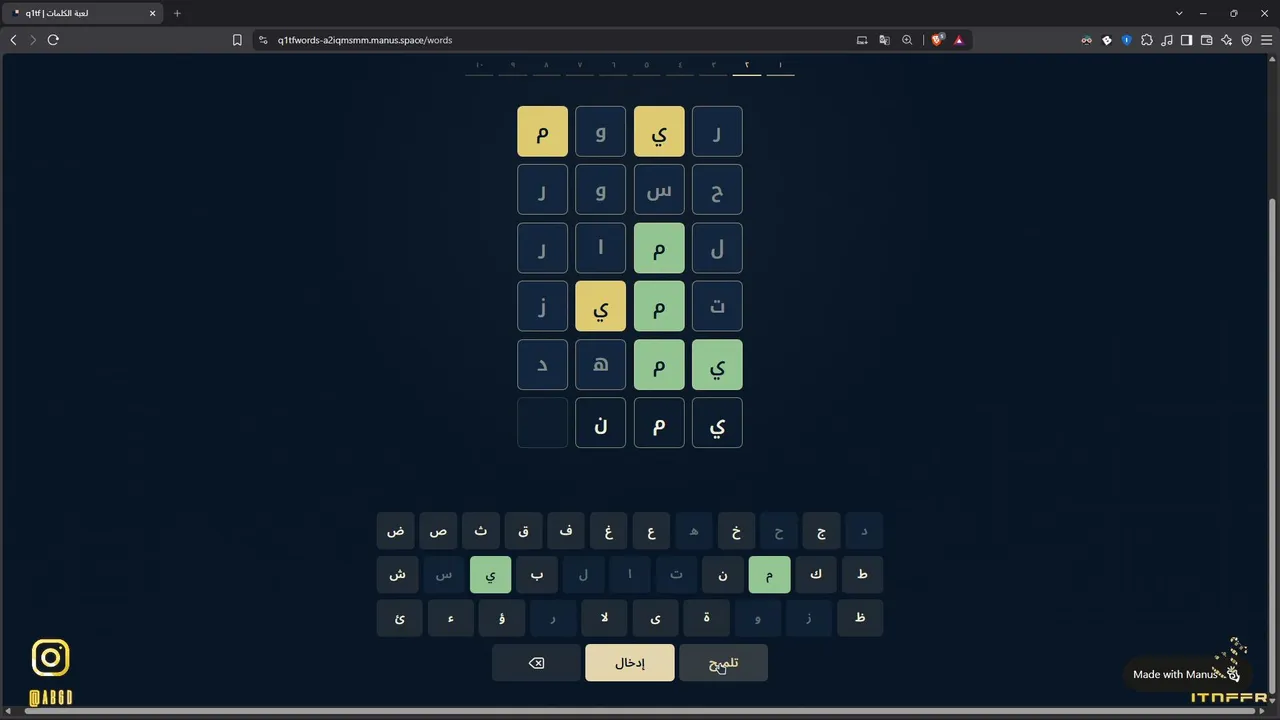Select level tab ٣
Image resolution: width=1280 pixels, height=720 pixels.
click(x=713, y=66)
